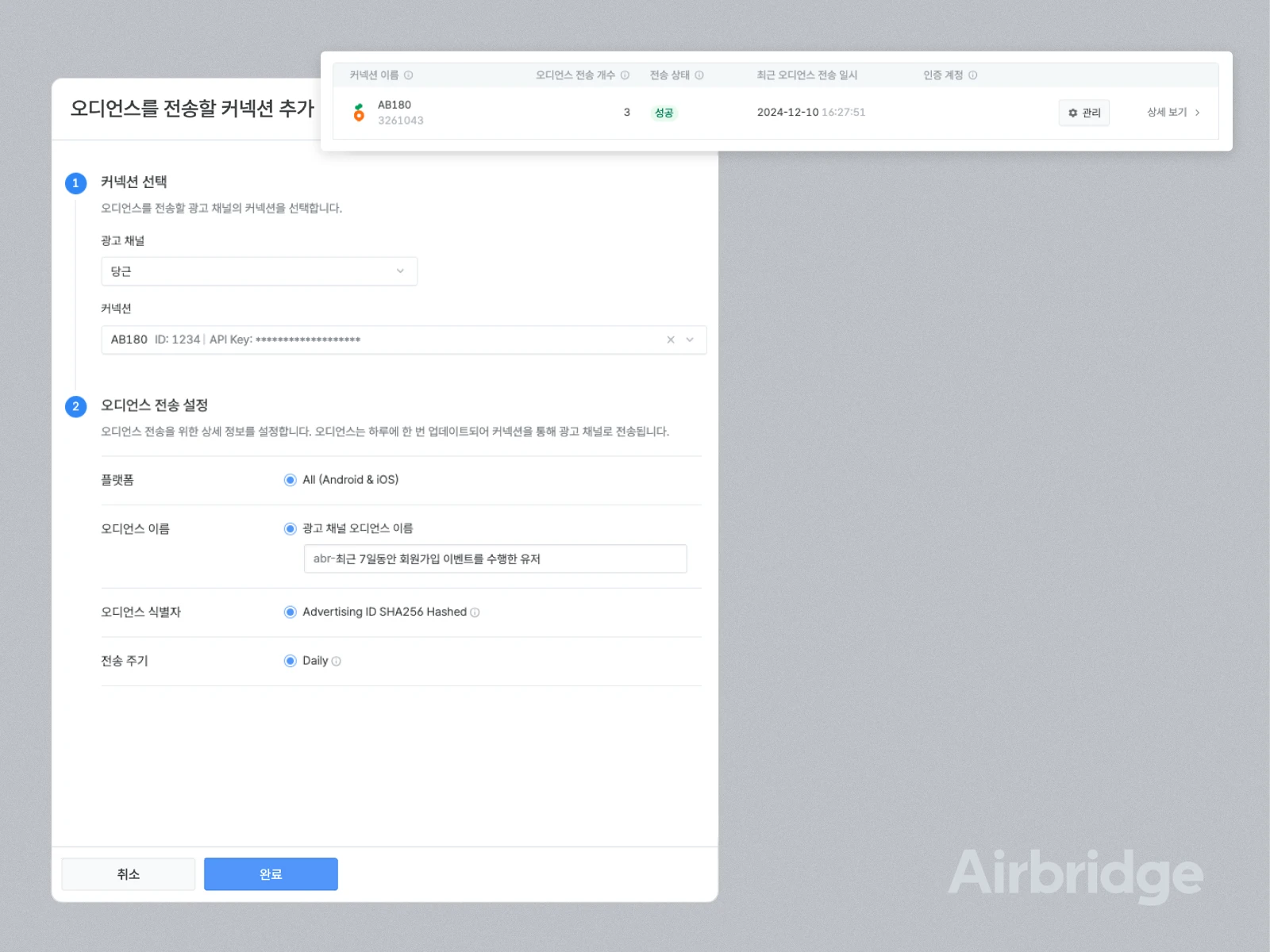Image resolution: width=1270 pixels, height=952 pixels.
Task: Click the 성공 status badge
Action: coord(664,113)
